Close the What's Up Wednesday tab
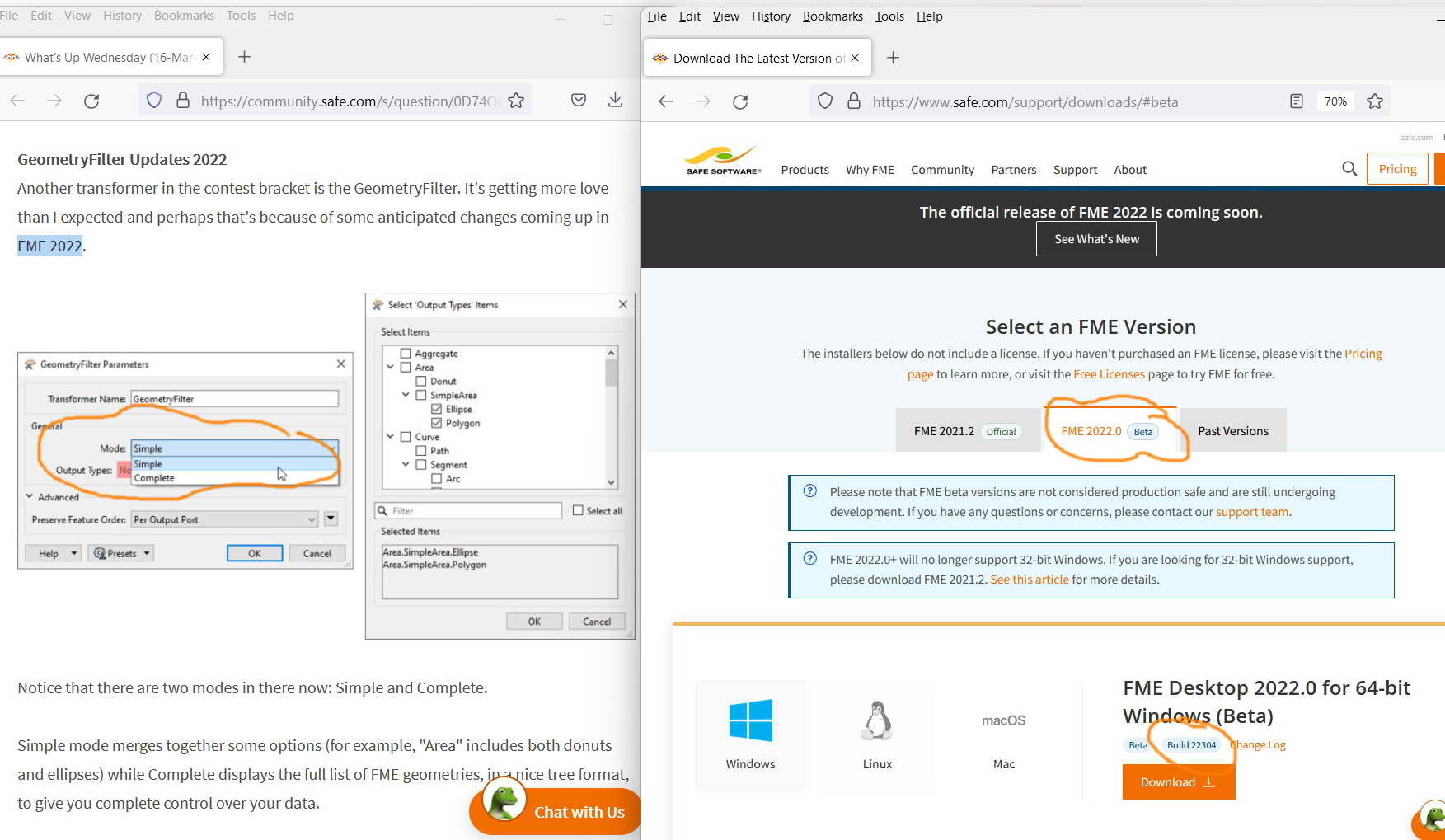1445x840 pixels. (206, 57)
